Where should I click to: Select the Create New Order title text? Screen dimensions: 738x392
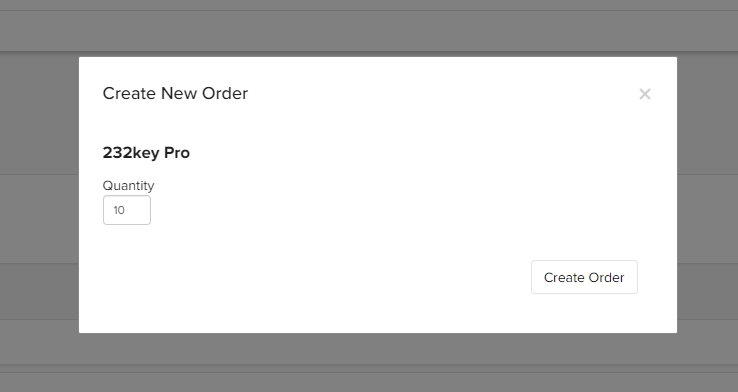click(x=175, y=93)
